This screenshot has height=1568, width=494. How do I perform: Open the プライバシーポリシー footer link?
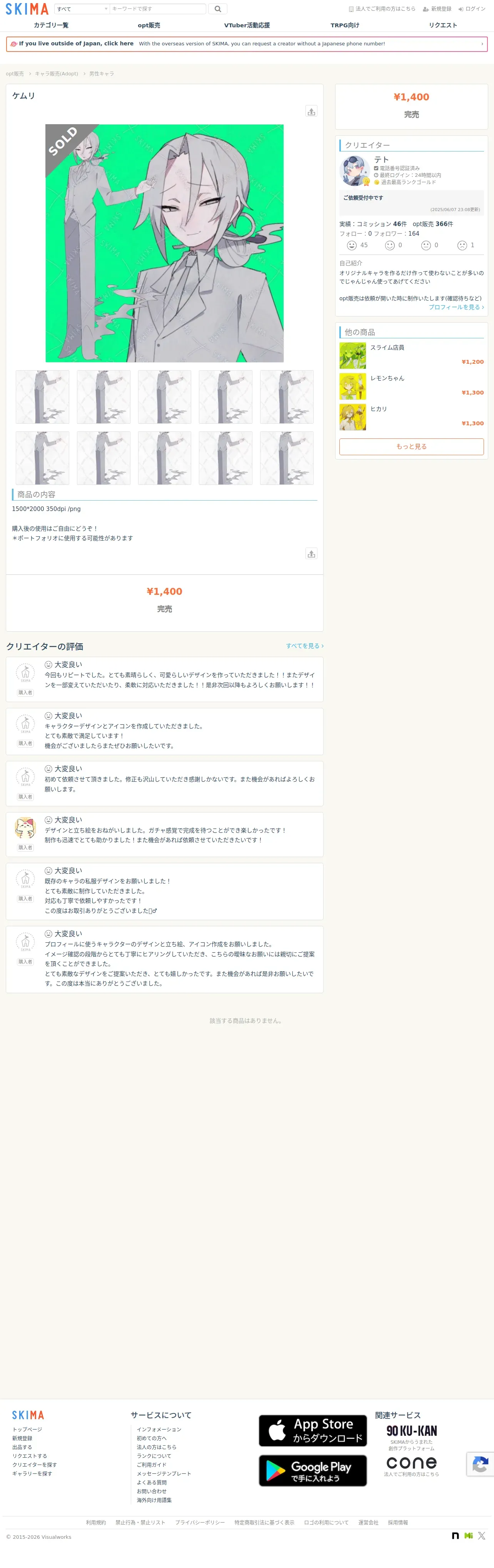[200, 1523]
